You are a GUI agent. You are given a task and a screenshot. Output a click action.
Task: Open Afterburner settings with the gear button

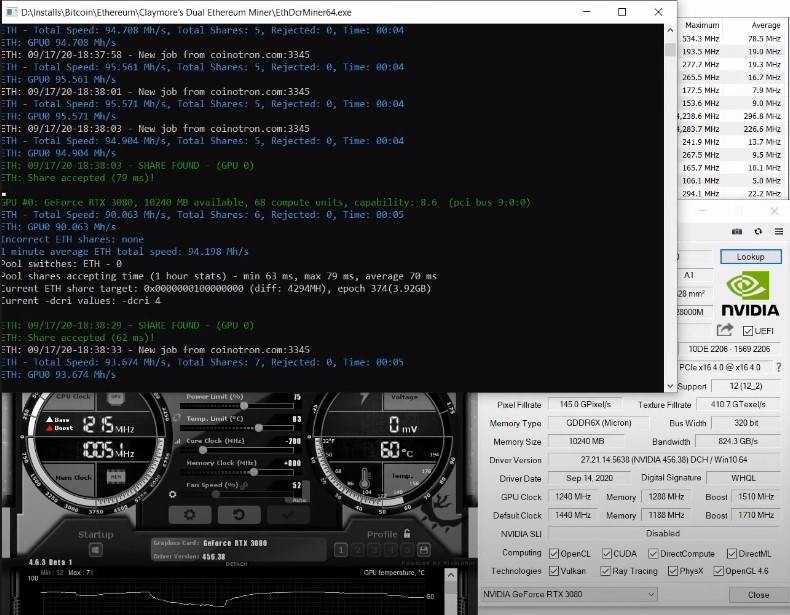(x=190, y=514)
